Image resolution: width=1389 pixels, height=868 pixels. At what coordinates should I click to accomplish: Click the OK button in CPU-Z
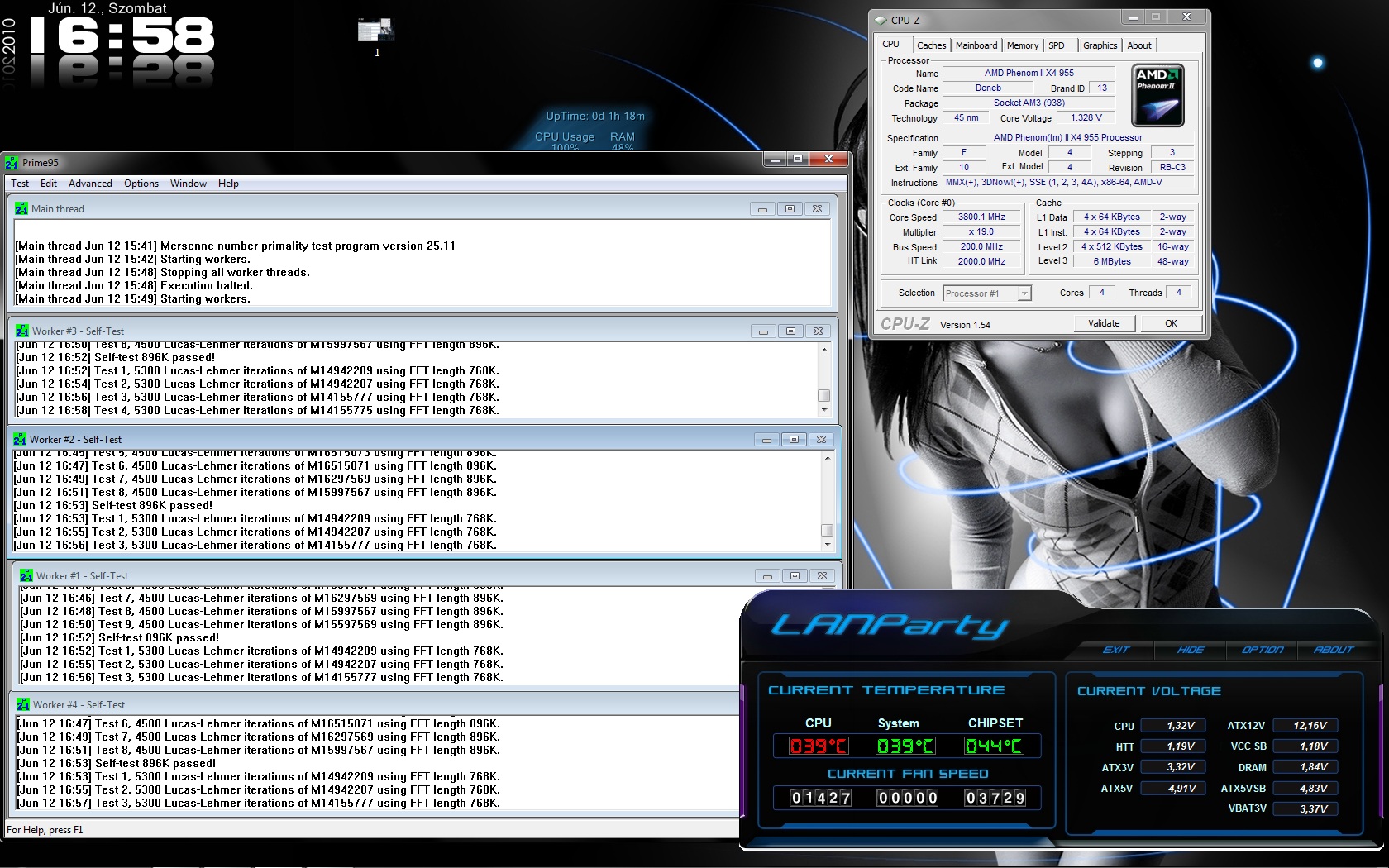pos(1171,323)
